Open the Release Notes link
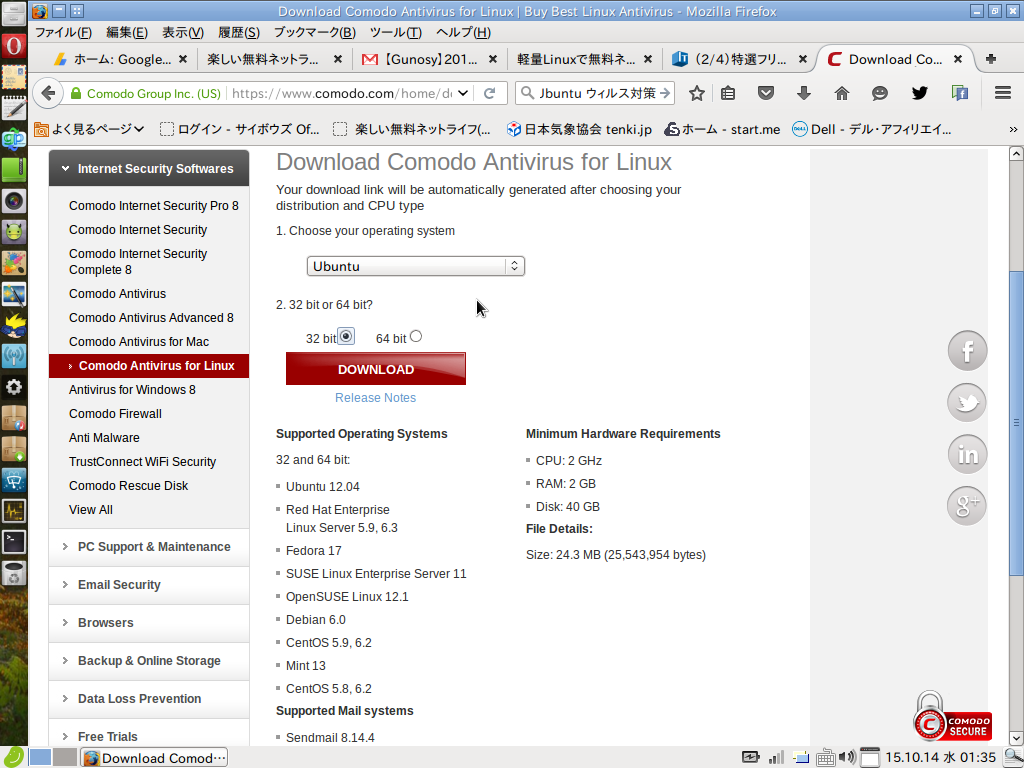This screenshot has height=768, width=1024. [x=376, y=398]
